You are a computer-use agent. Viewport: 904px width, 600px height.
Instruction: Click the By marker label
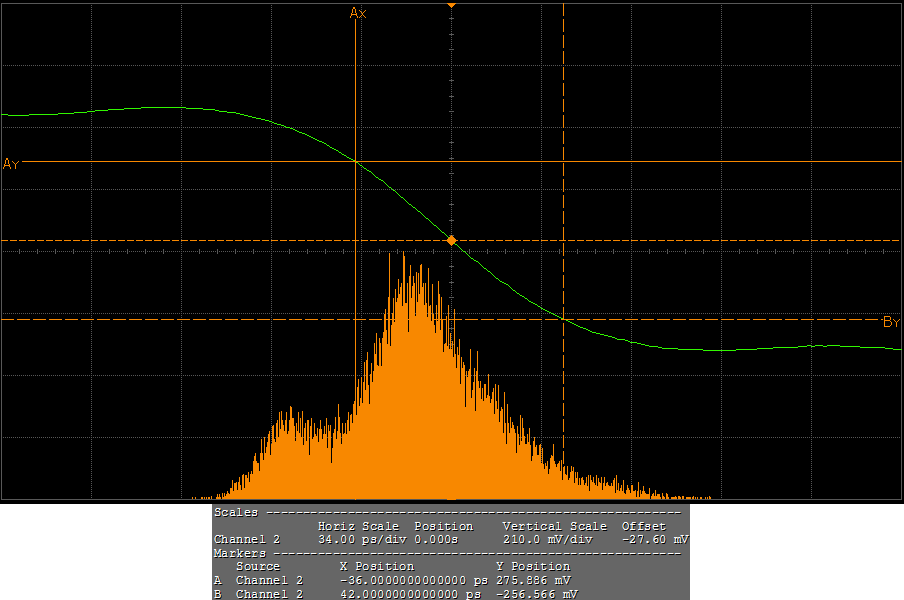coord(891,322)
